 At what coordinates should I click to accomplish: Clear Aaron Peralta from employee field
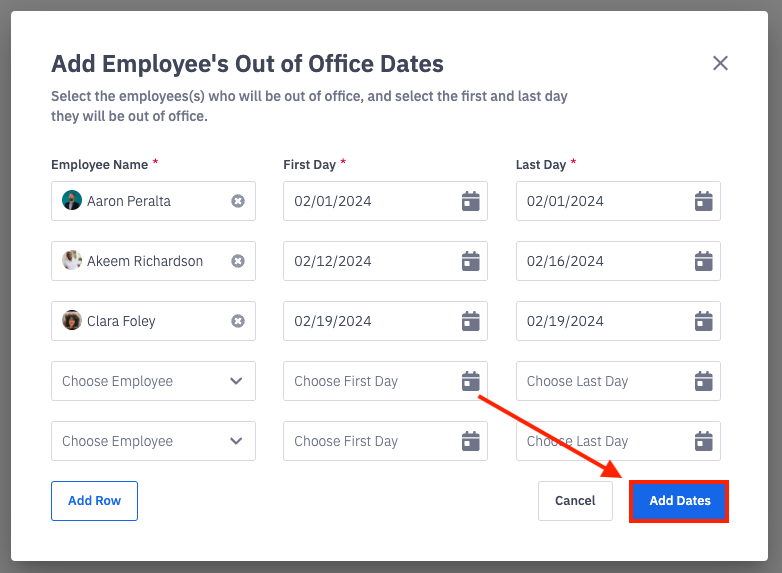238,201
